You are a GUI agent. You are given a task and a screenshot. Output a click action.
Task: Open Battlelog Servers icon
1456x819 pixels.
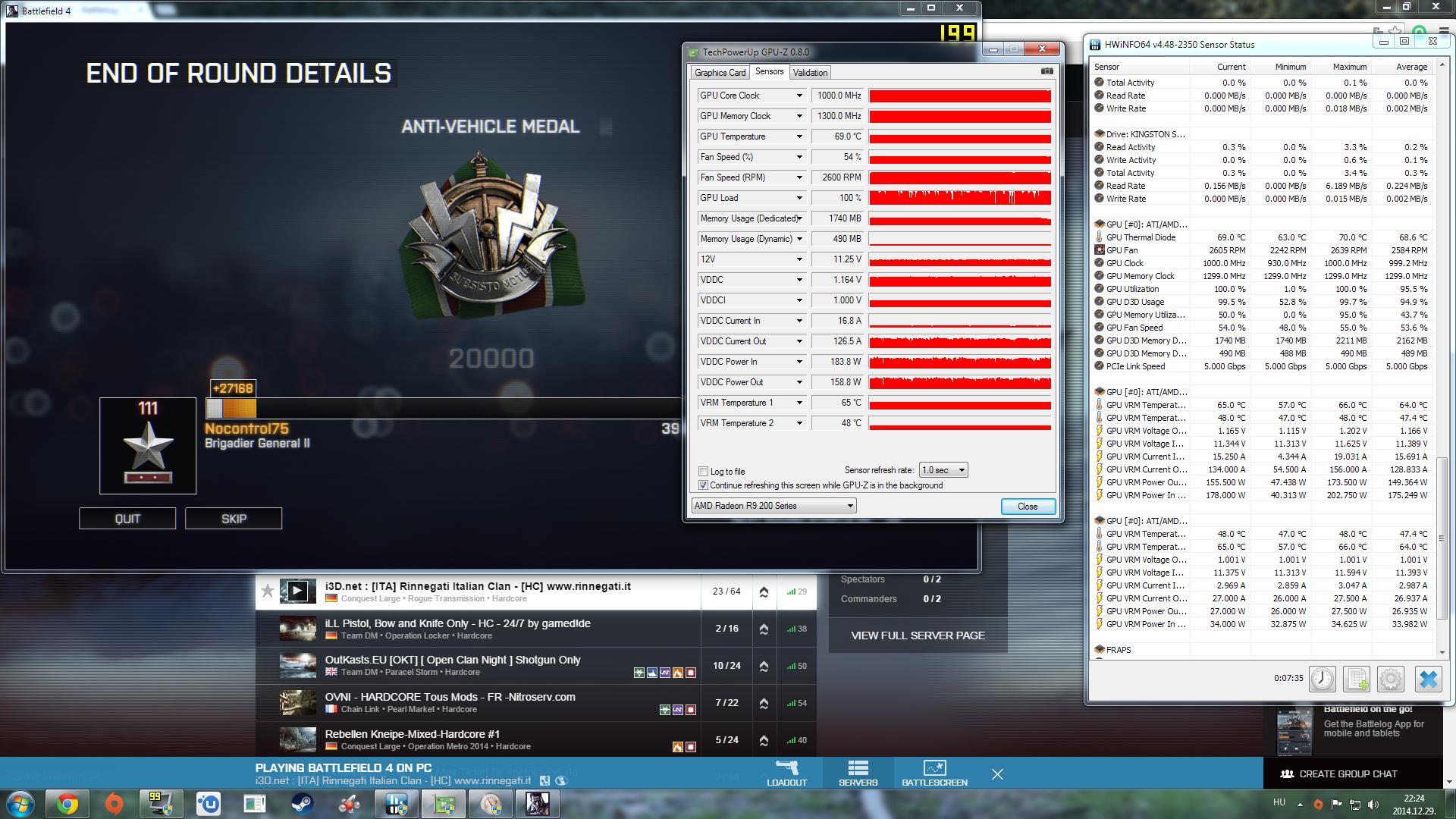[x=858, y=773]
